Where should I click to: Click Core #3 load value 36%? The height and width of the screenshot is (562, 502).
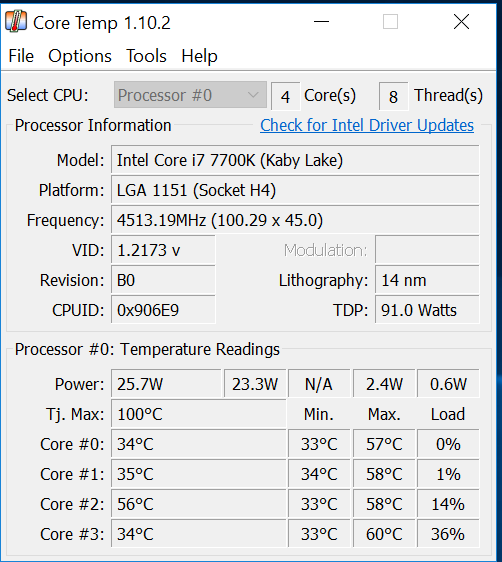[x=448, y=534]
